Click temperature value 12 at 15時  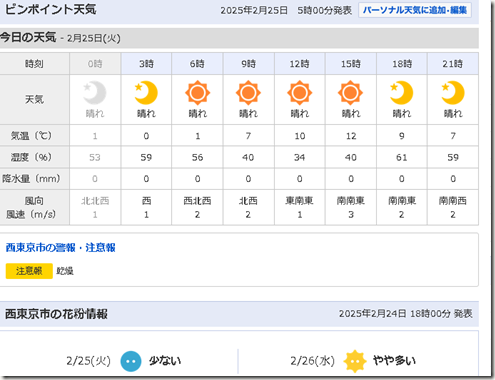351,136
